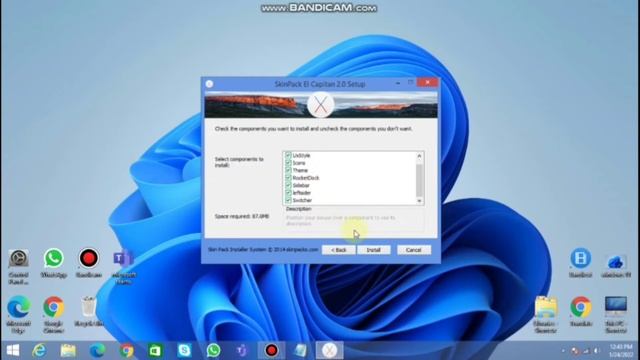This screenshot has height=360, width=640.
Task: Open Microsoft Edge from the taskbar
Action: [97, 350]
